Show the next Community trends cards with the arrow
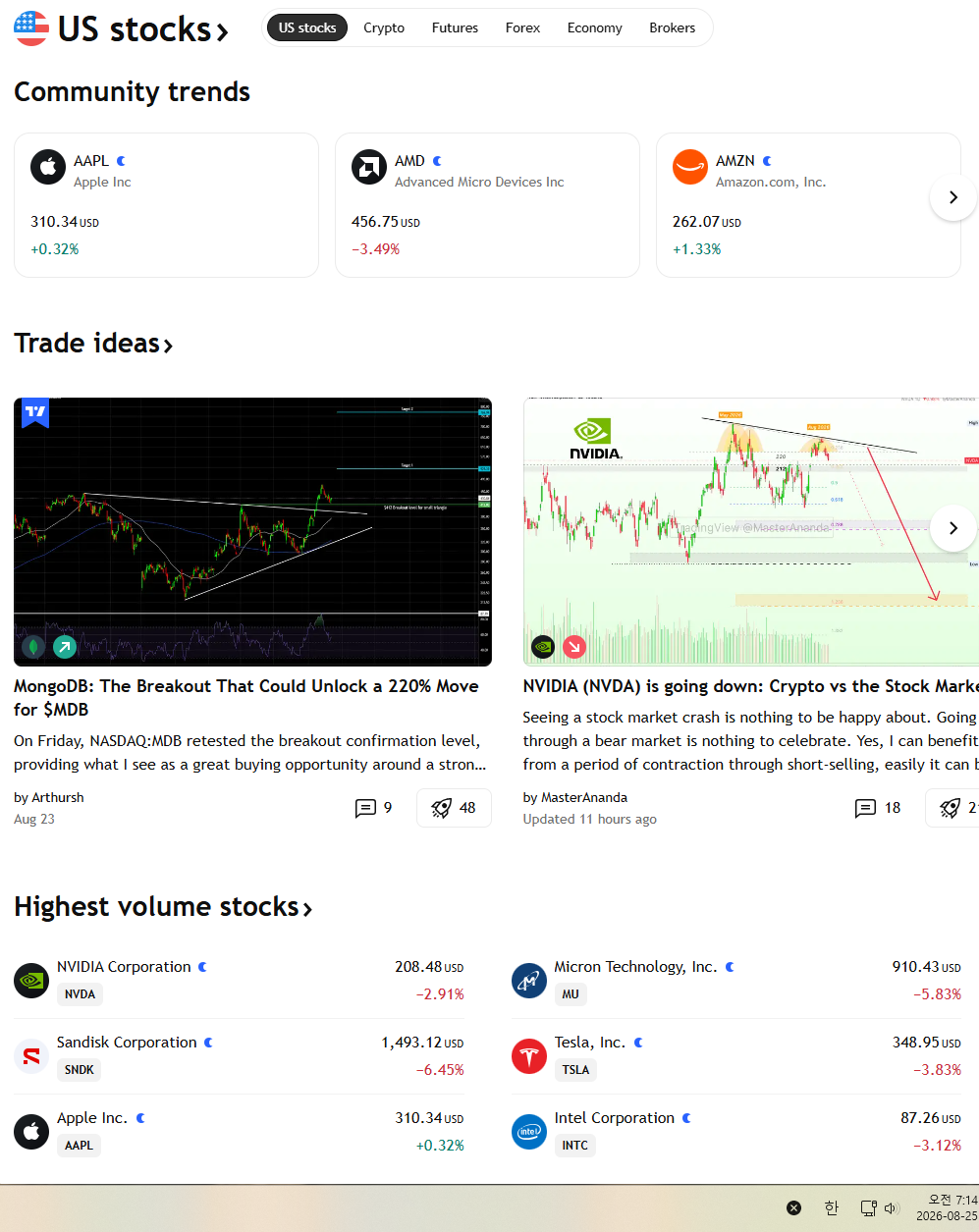The height and width of the screenshot is (1232, 979). coord(952,197)
